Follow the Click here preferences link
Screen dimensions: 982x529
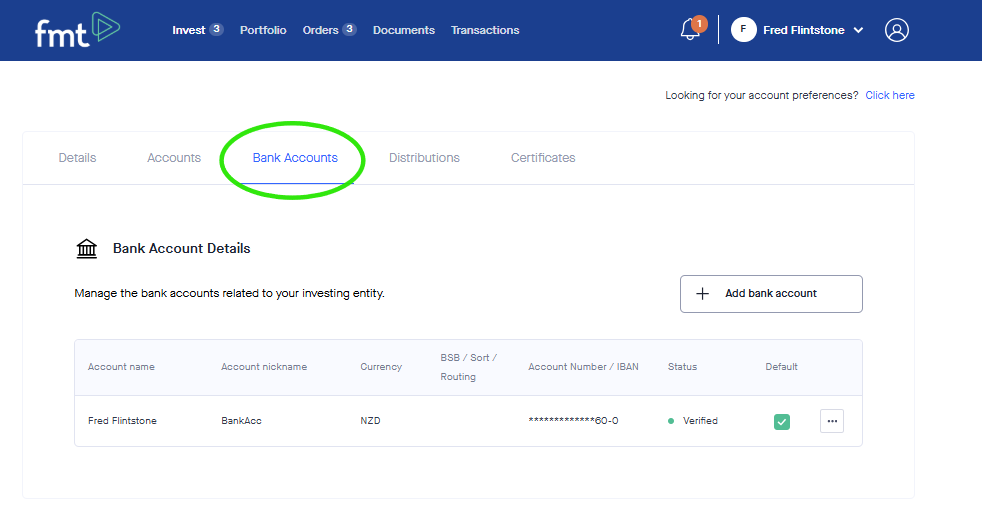coord(890,95)
